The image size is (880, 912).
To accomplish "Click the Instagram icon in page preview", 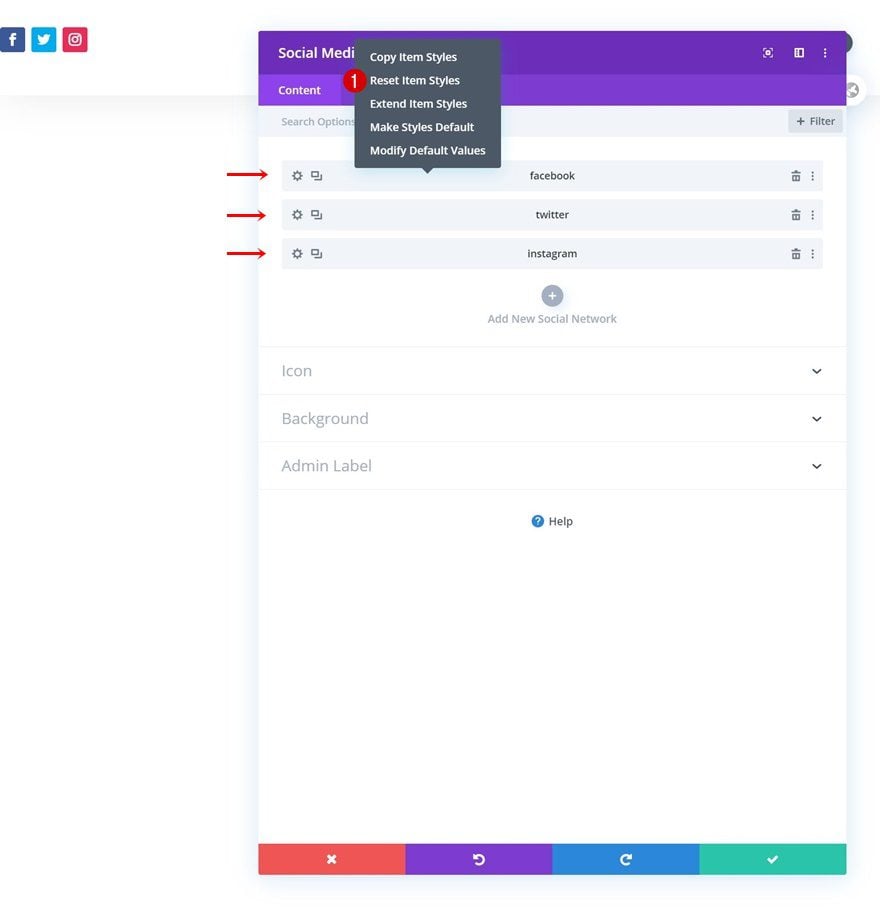I will (75, 40).
